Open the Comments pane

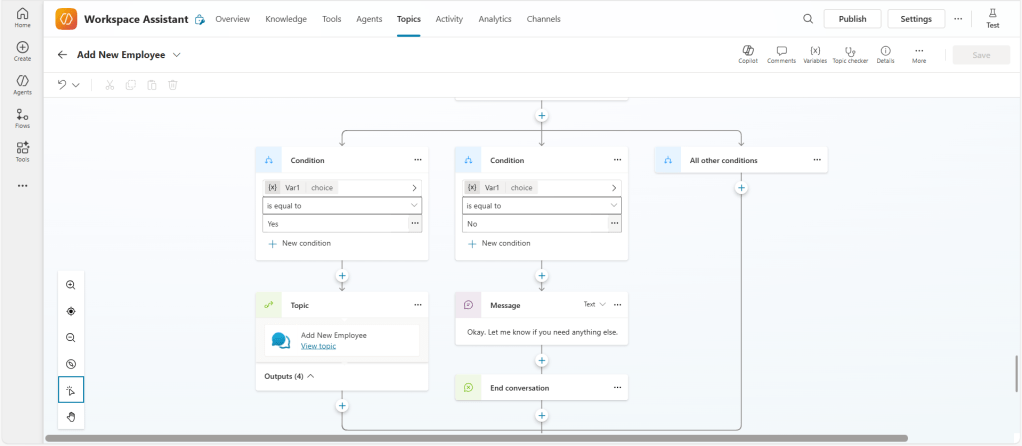(x=781, y=51)
